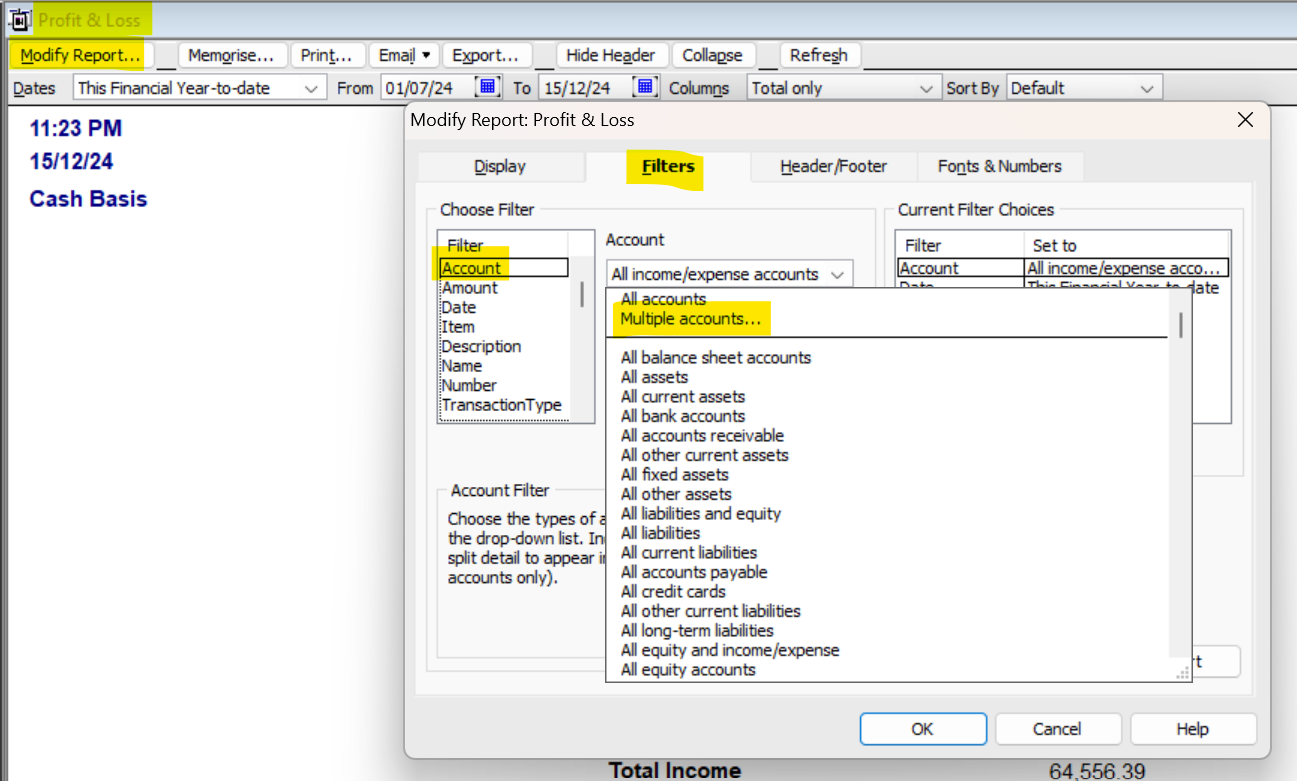Select Date in the filter list
The width and height of the screenshot is (1297, 781).
tap(504, 307)
